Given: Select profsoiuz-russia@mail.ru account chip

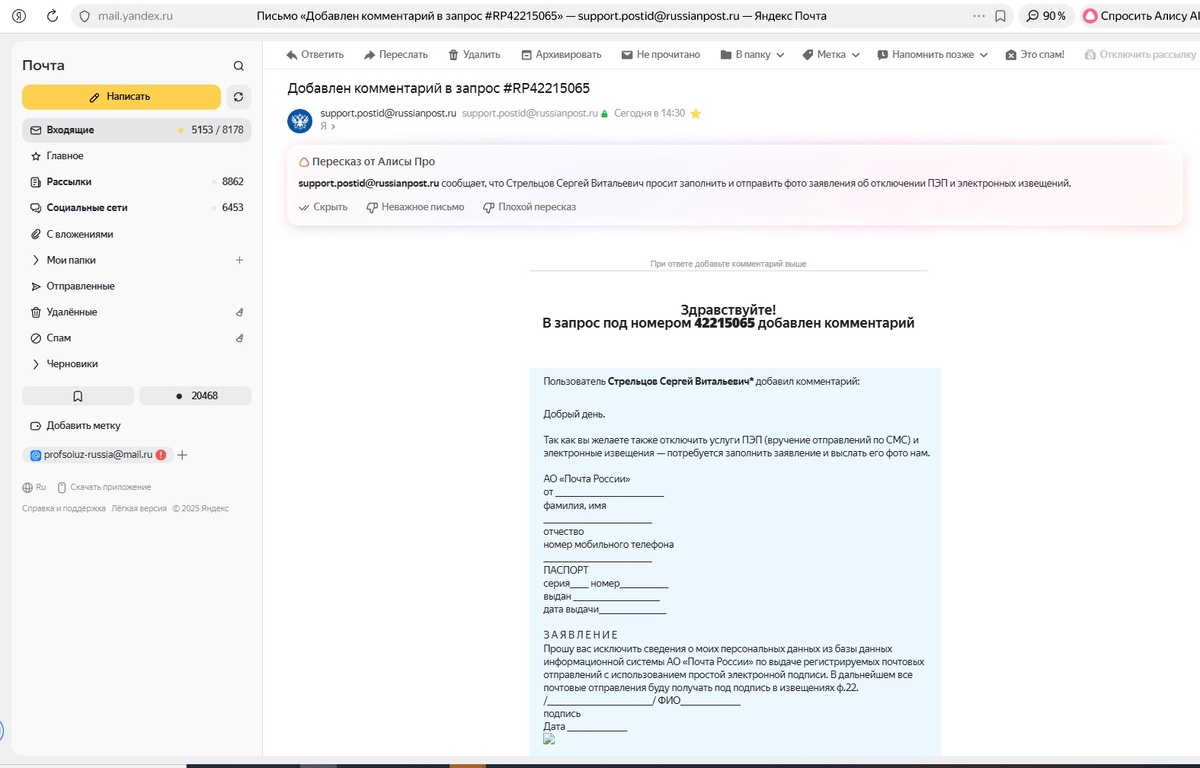Looking at the screenshot, I should [98, 455].
